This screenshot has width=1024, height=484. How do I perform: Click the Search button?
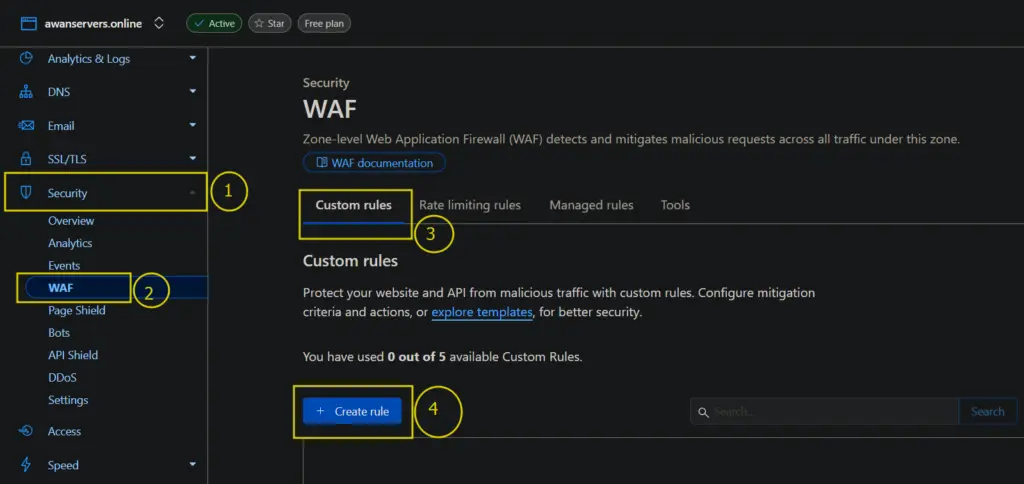pos(987,411)
